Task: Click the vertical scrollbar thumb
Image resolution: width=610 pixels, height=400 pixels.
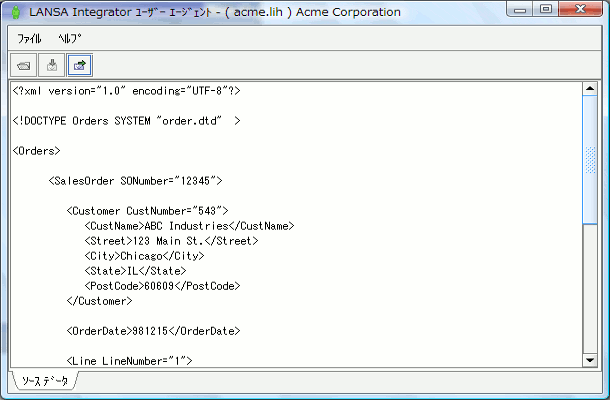Action: 590,160
